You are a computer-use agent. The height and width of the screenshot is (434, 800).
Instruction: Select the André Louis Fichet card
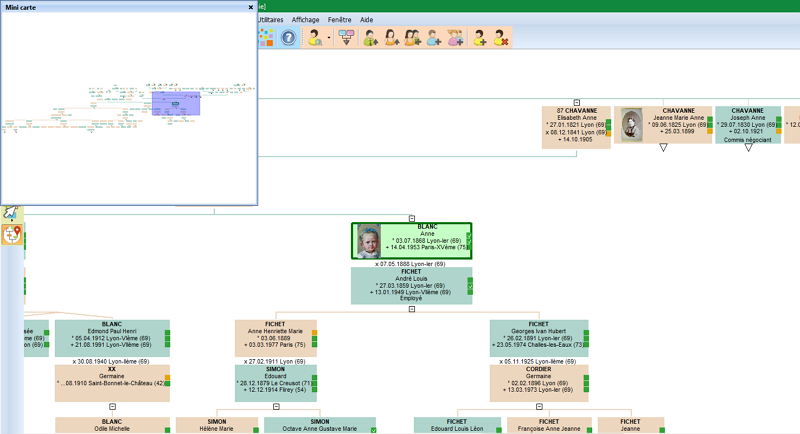coord(411,286)
